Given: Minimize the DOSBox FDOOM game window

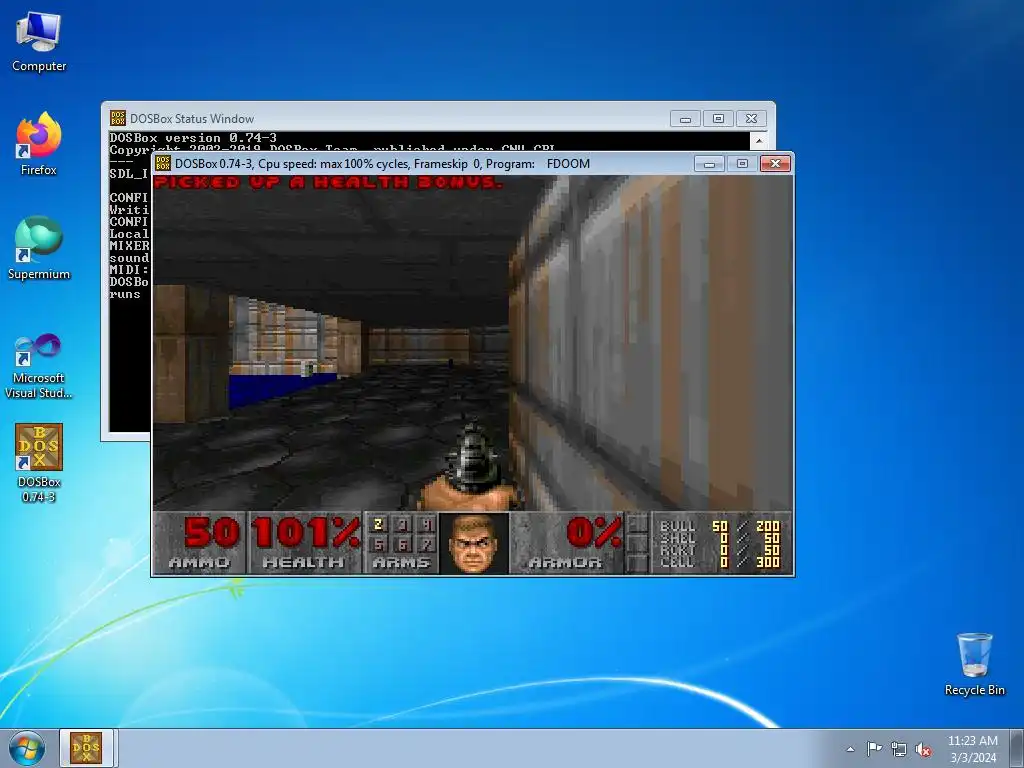Looking at the screenshot, I should tap(709, 163).
